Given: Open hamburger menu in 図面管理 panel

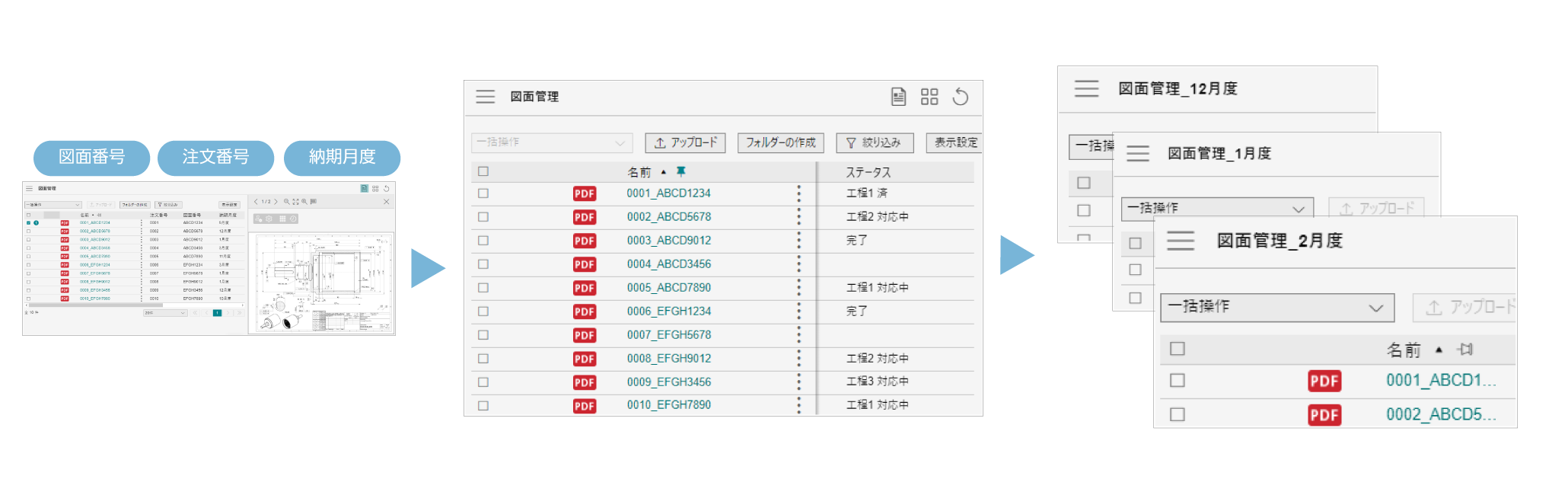Looking at the screenshot, I should 485,97.
